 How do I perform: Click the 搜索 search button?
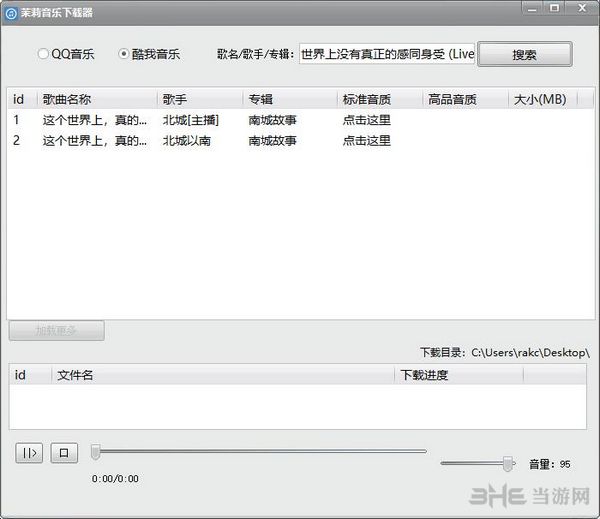525,54
